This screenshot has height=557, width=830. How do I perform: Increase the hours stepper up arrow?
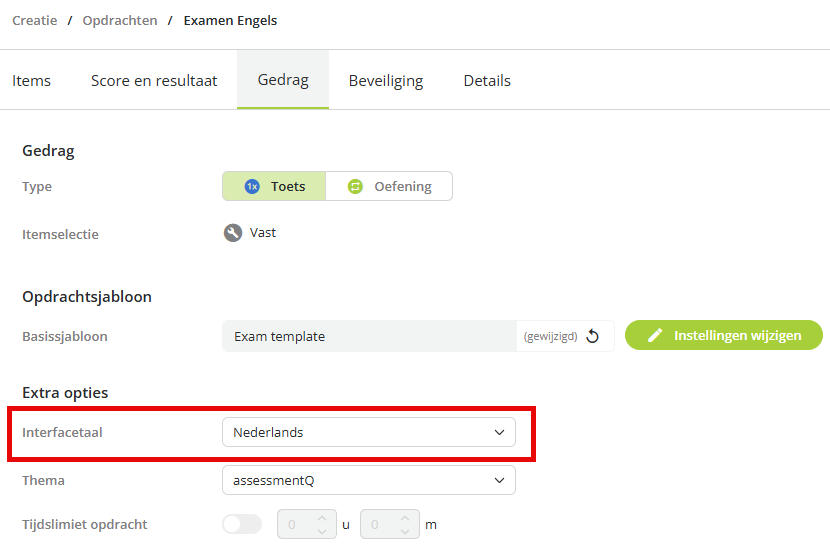point(322,518)
